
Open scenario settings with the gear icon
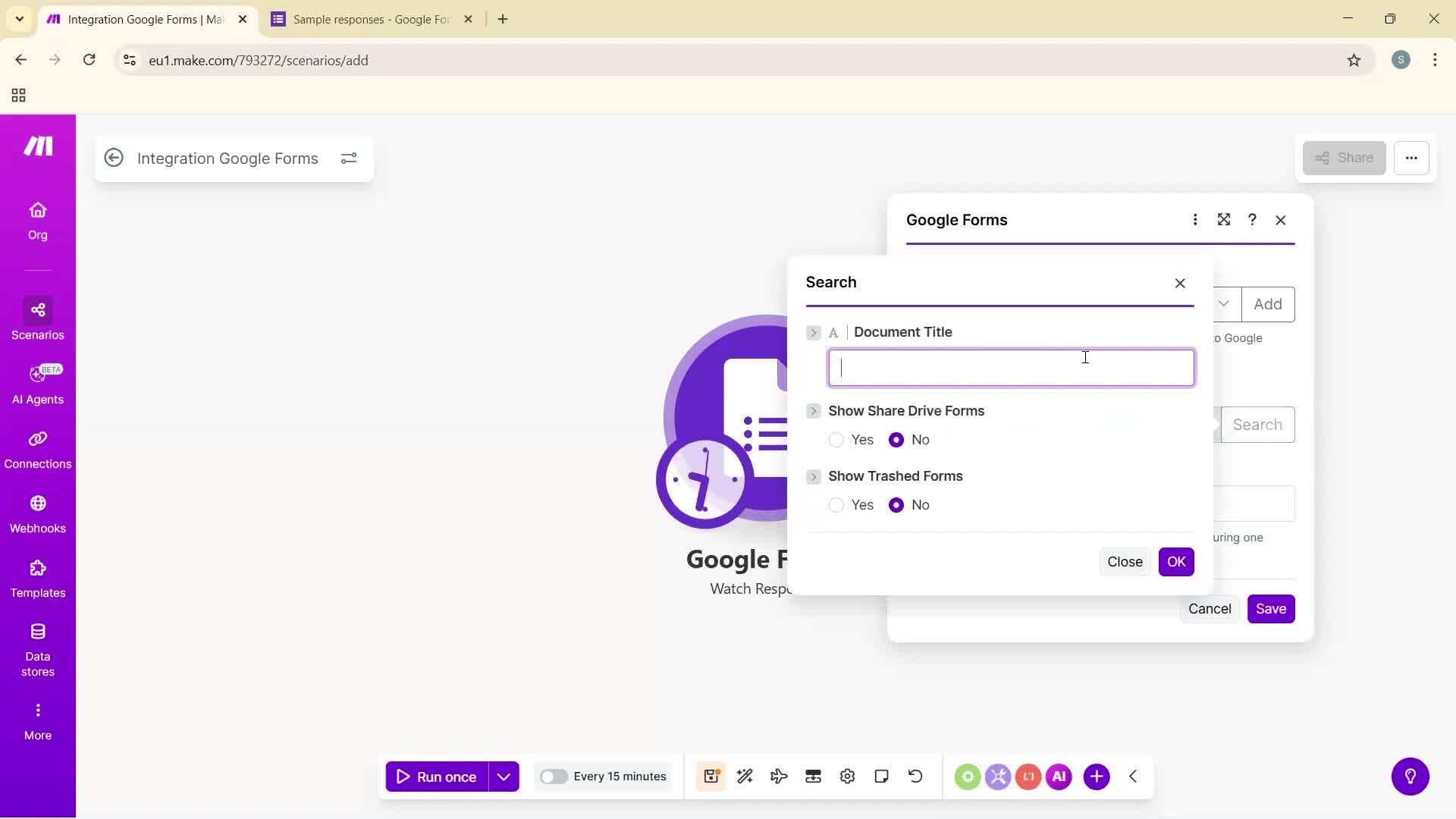847,776
